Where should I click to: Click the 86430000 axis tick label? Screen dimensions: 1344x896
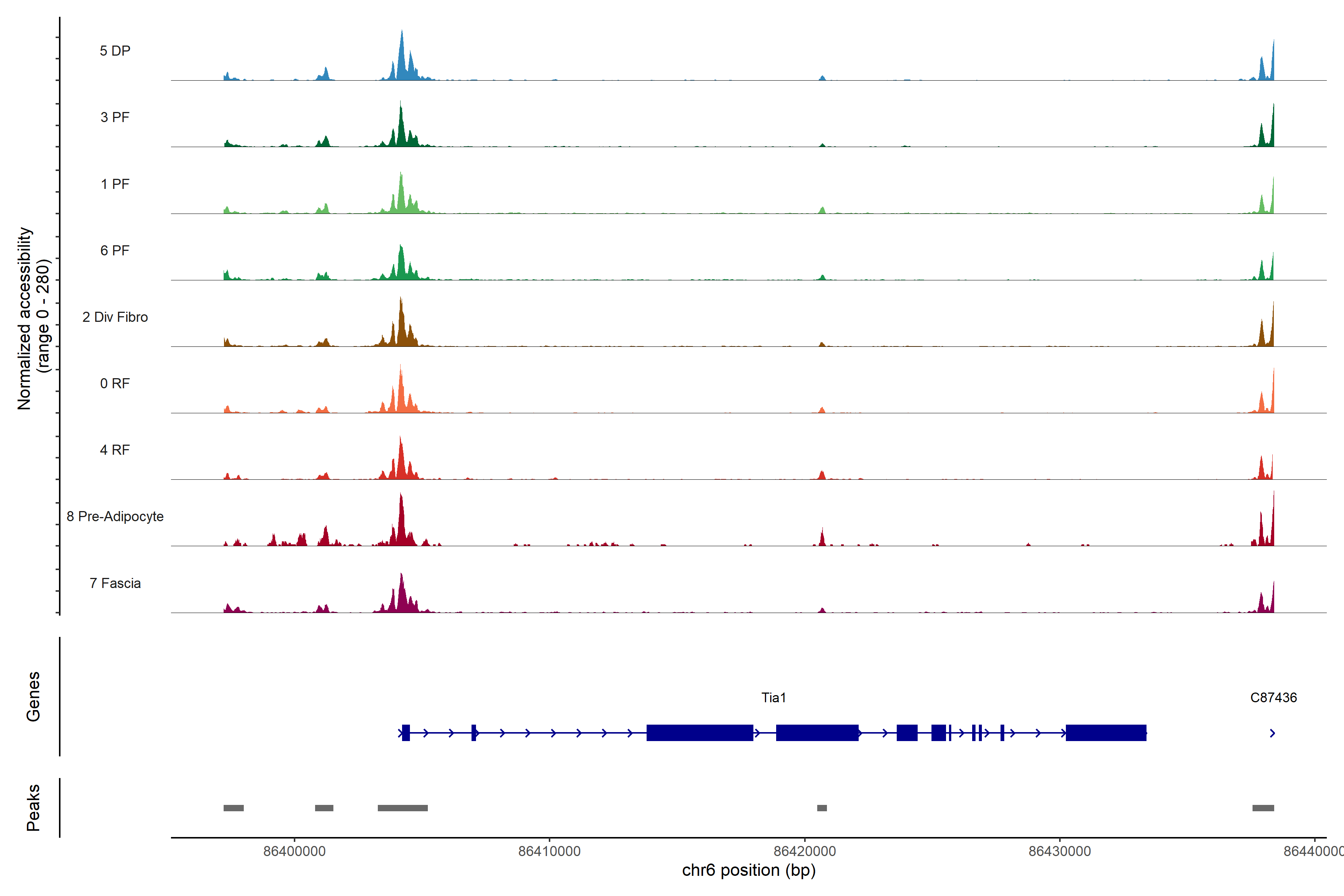(1060, 852)
